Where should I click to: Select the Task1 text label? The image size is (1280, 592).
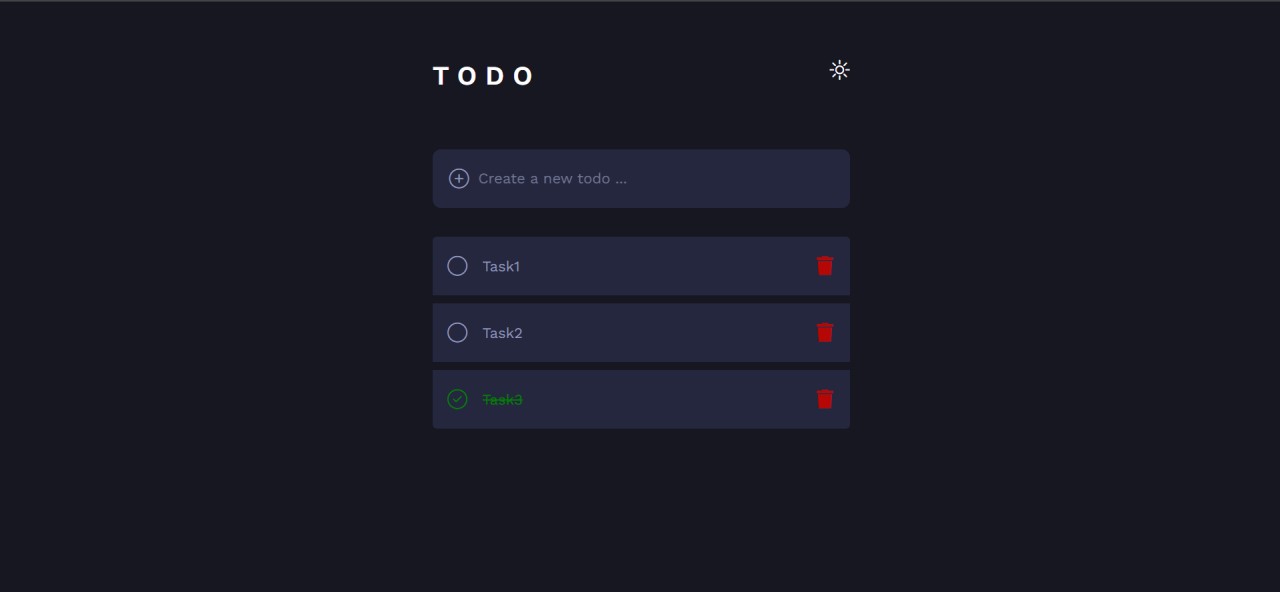(x=501, y=267)
